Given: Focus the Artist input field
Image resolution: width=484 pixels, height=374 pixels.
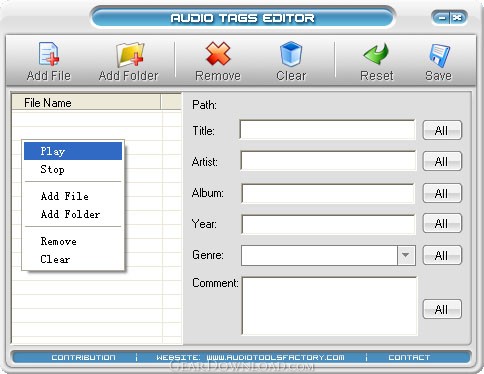Looking at the screenshot, I should [328, 161].
